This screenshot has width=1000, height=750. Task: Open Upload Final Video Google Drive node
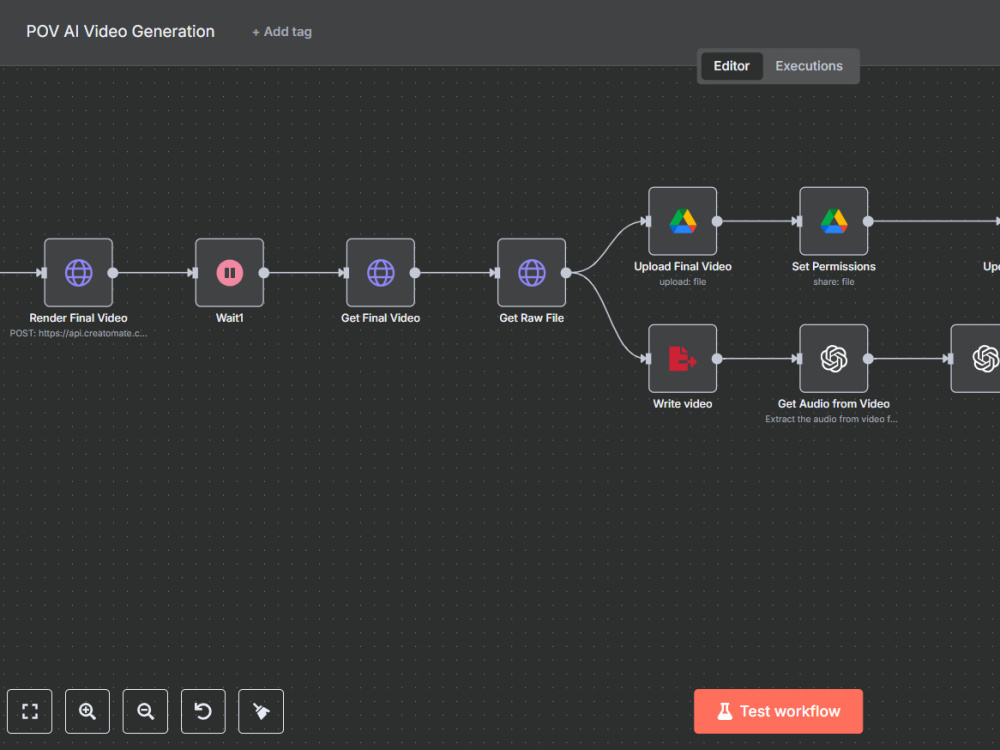(x=682, y=221)
